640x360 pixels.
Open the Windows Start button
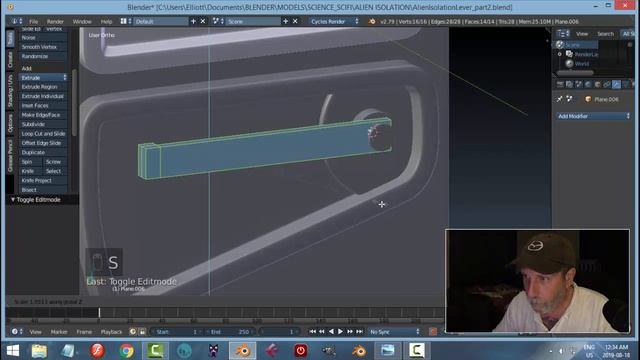tap(13, 351)
